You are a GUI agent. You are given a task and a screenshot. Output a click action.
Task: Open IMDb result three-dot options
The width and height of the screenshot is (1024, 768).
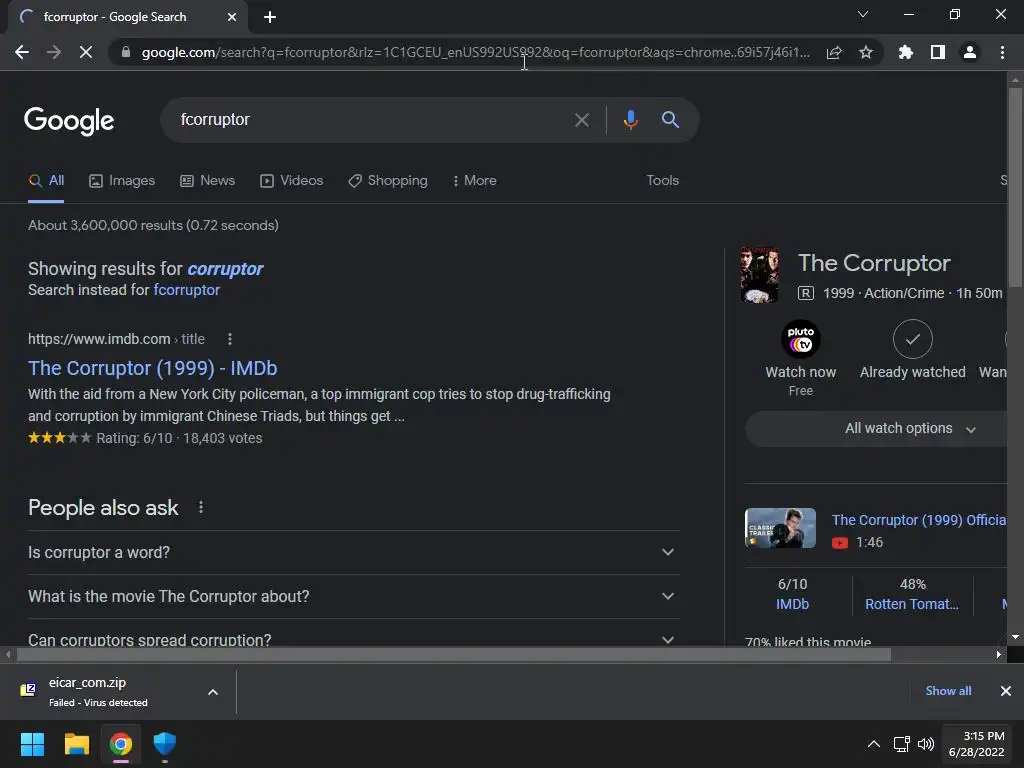pyautogui.click(x=229, y=339)
